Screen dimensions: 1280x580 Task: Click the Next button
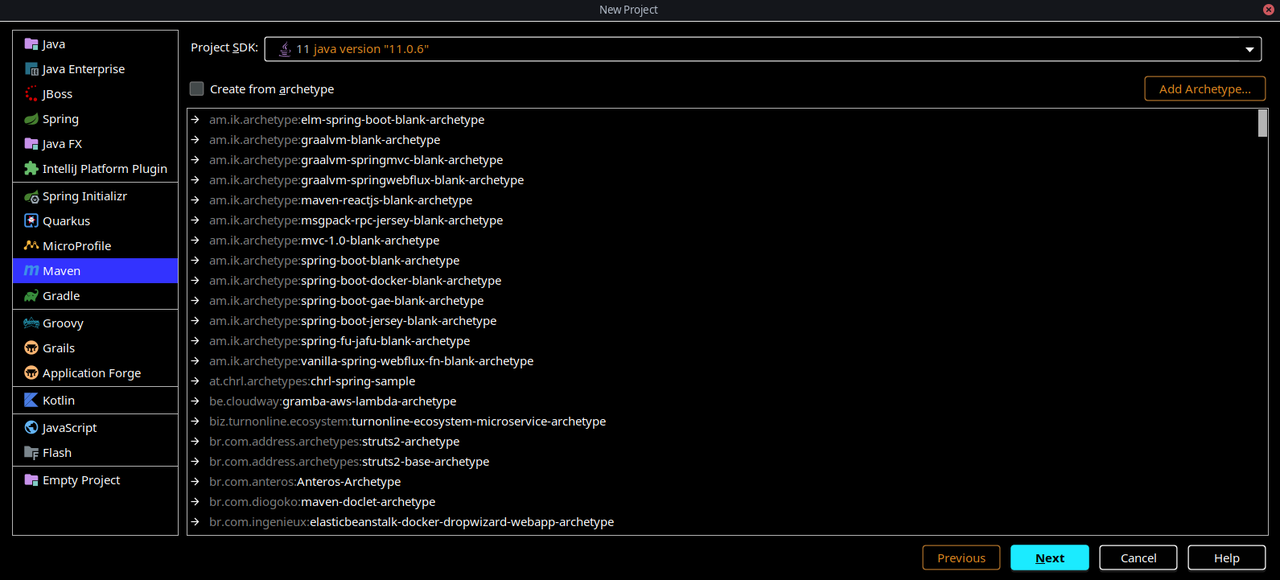[1049, 558]
